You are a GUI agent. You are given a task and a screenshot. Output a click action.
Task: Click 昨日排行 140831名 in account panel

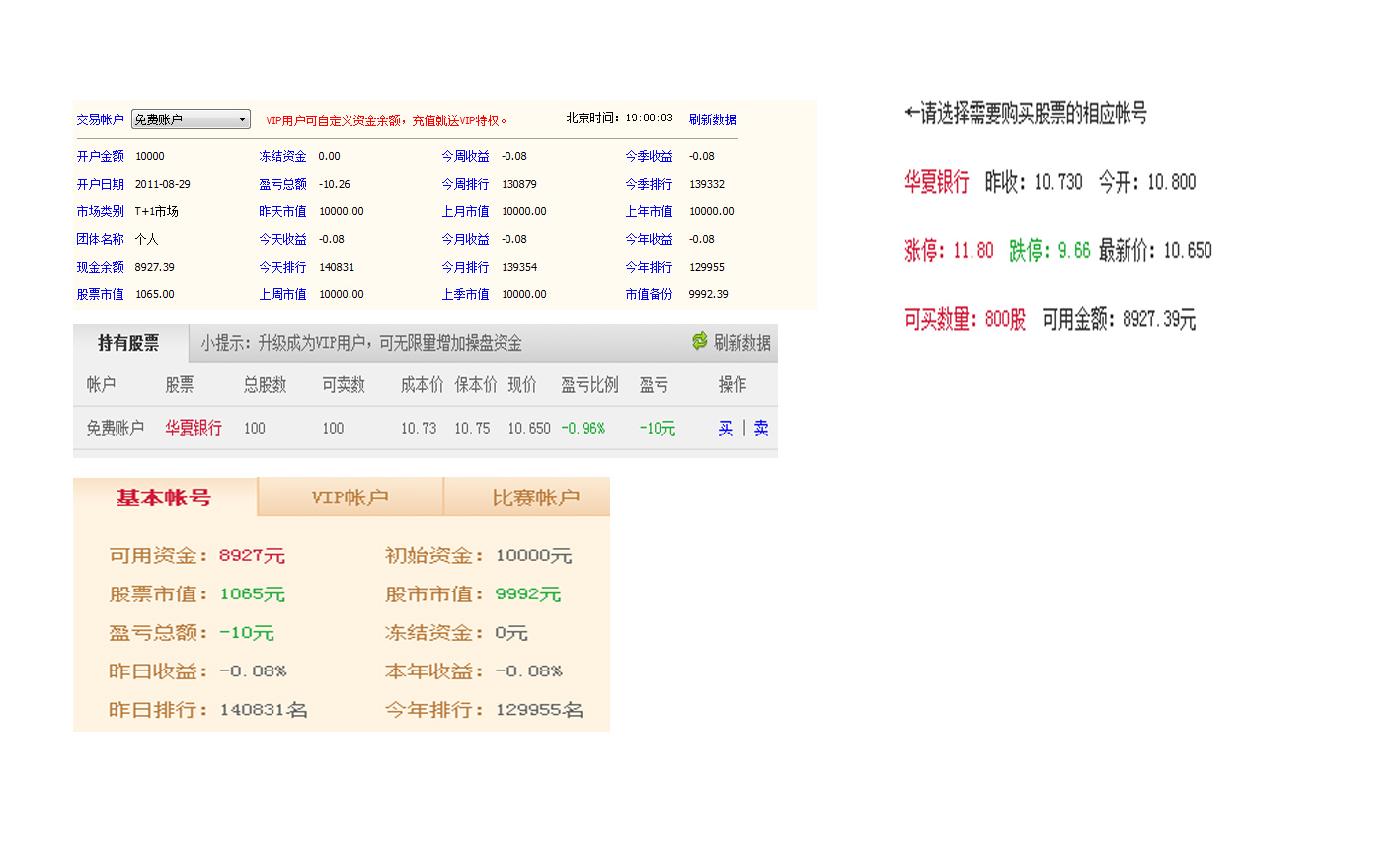208,709
